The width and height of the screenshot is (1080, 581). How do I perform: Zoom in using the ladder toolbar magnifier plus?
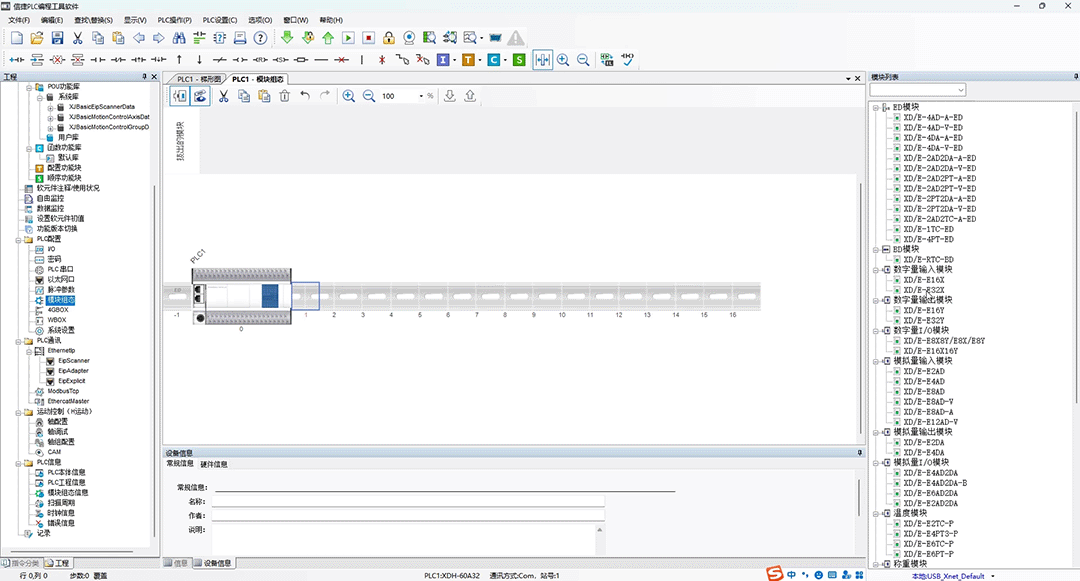[563, 60]
